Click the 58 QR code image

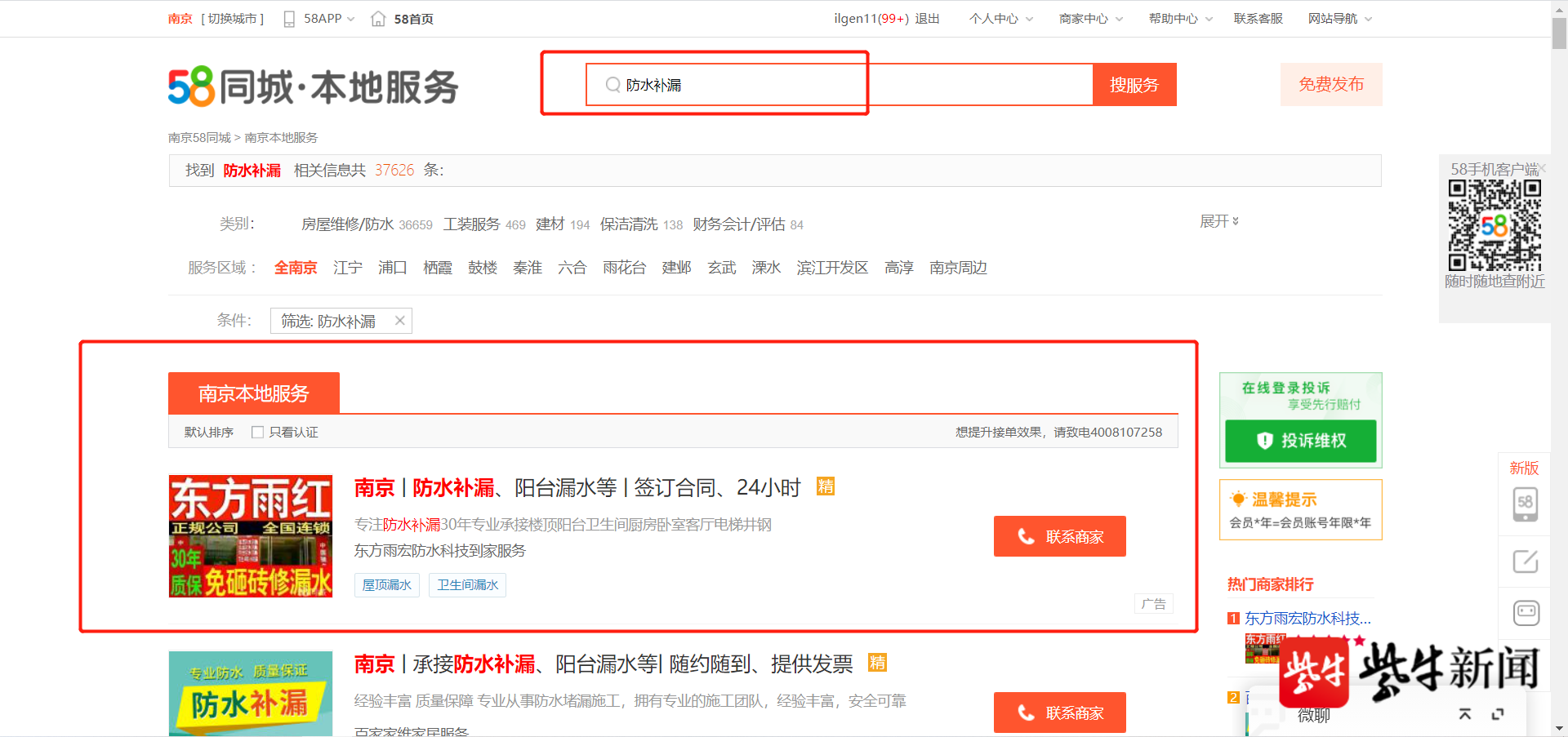click(x=1494, y=225)
